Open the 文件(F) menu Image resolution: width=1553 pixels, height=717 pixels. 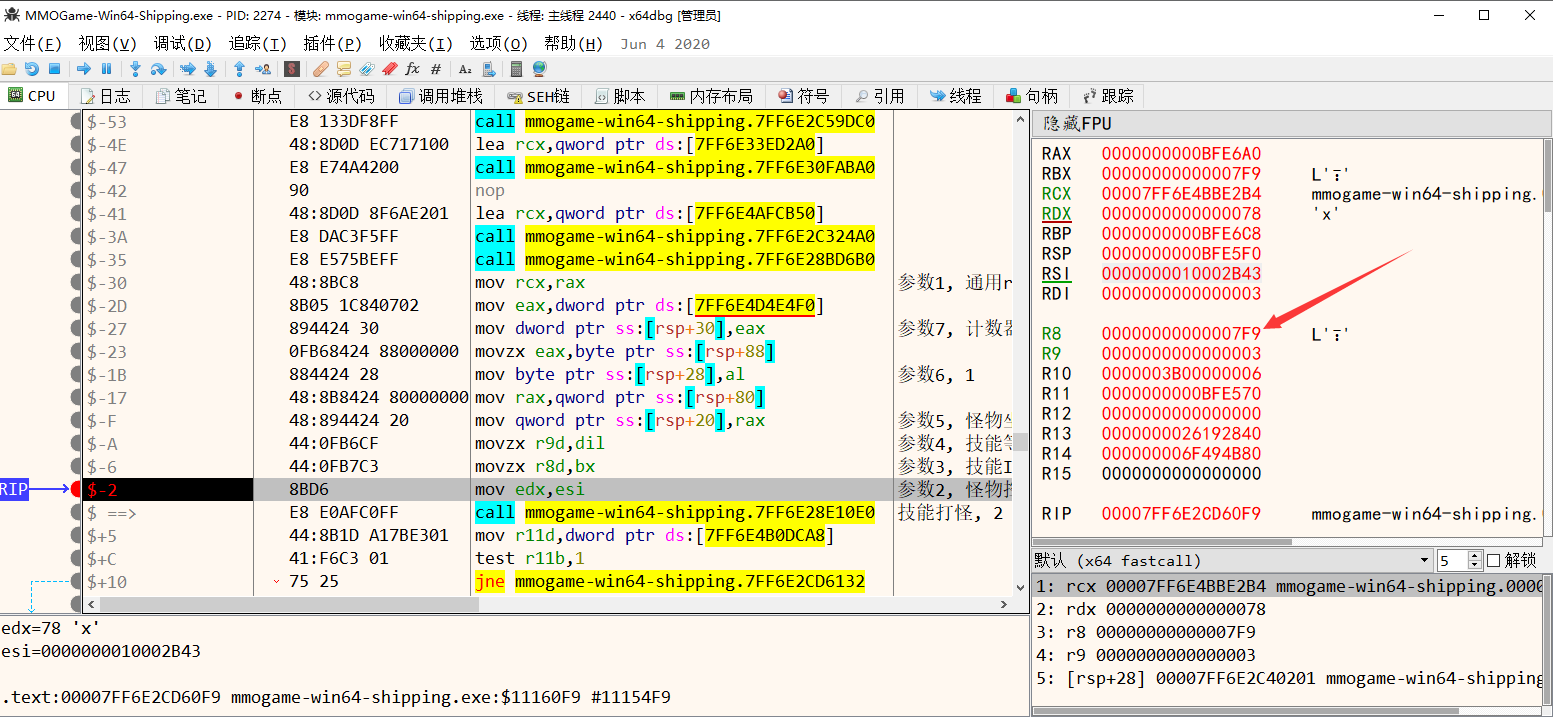(33, 44)
